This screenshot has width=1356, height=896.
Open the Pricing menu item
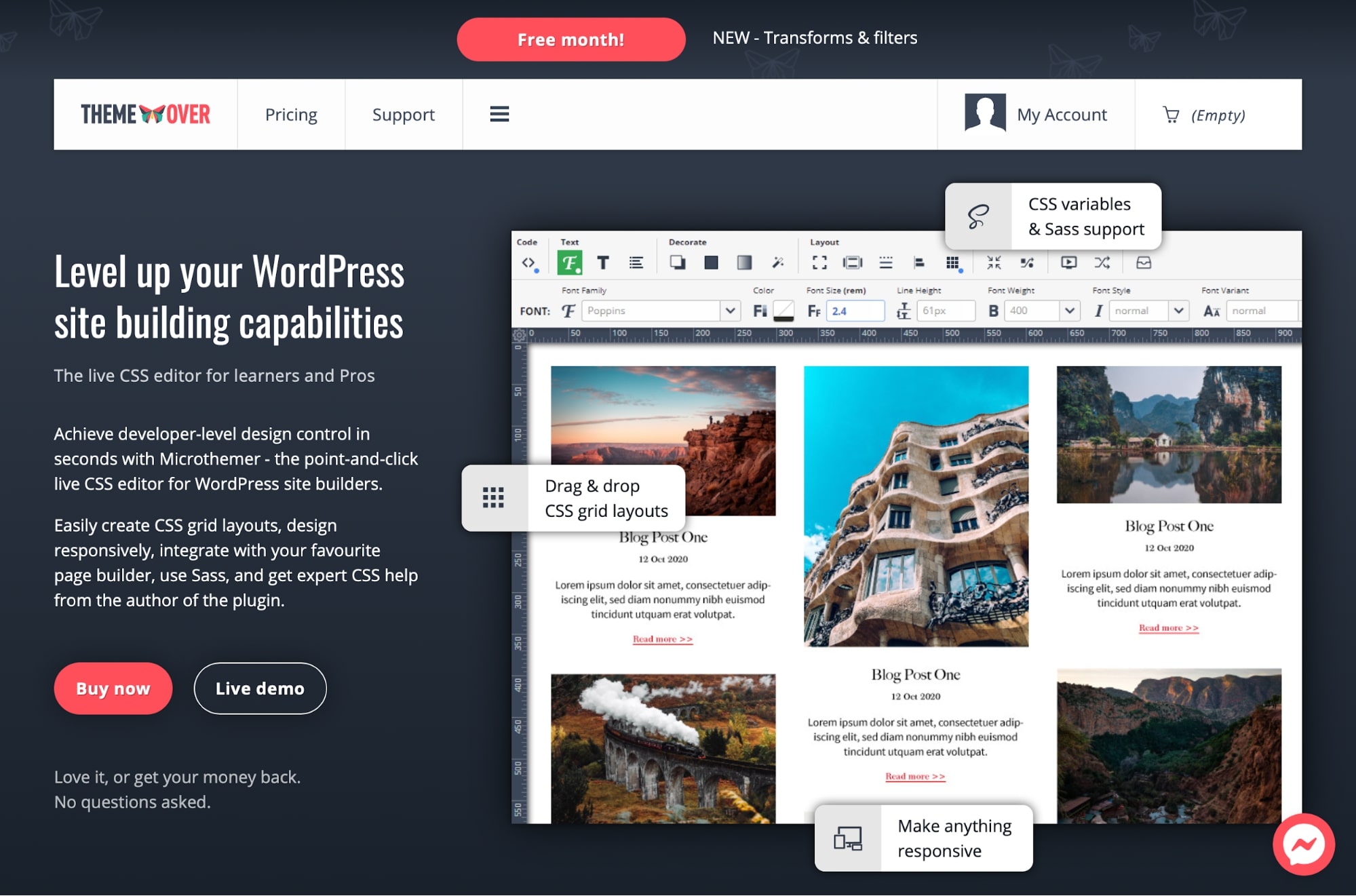(291, 115)
